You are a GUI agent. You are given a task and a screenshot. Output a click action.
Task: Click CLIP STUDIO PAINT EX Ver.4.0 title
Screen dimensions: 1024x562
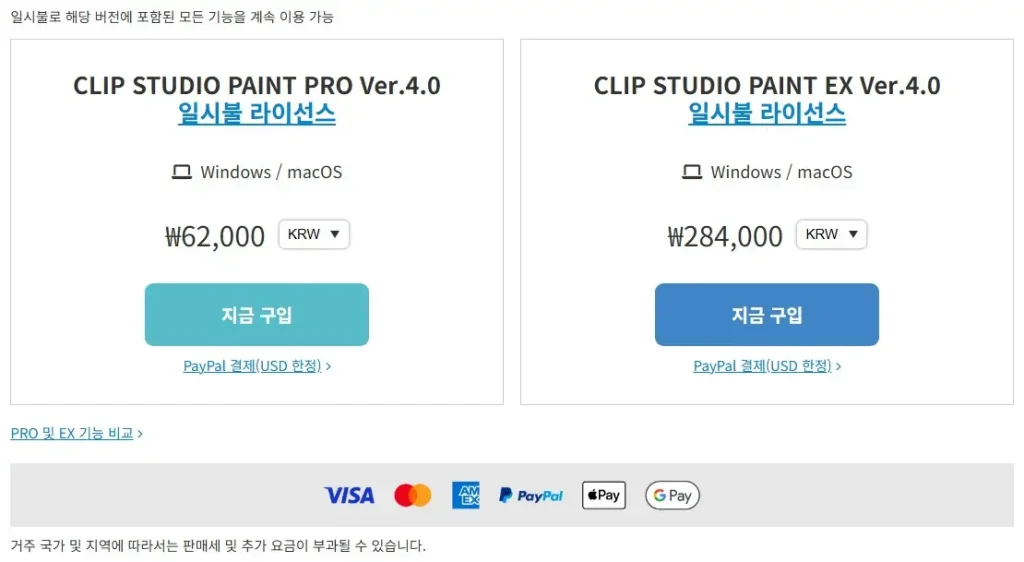[767, 85]
